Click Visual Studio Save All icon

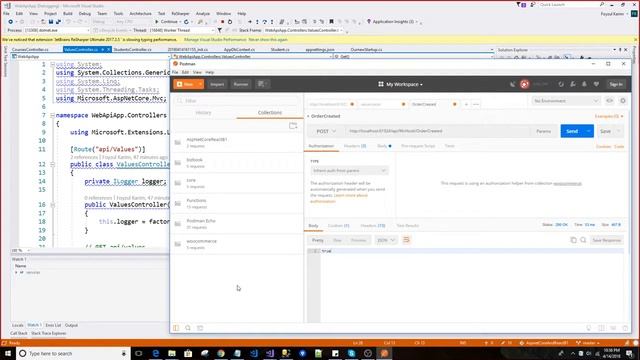point(58,22)
